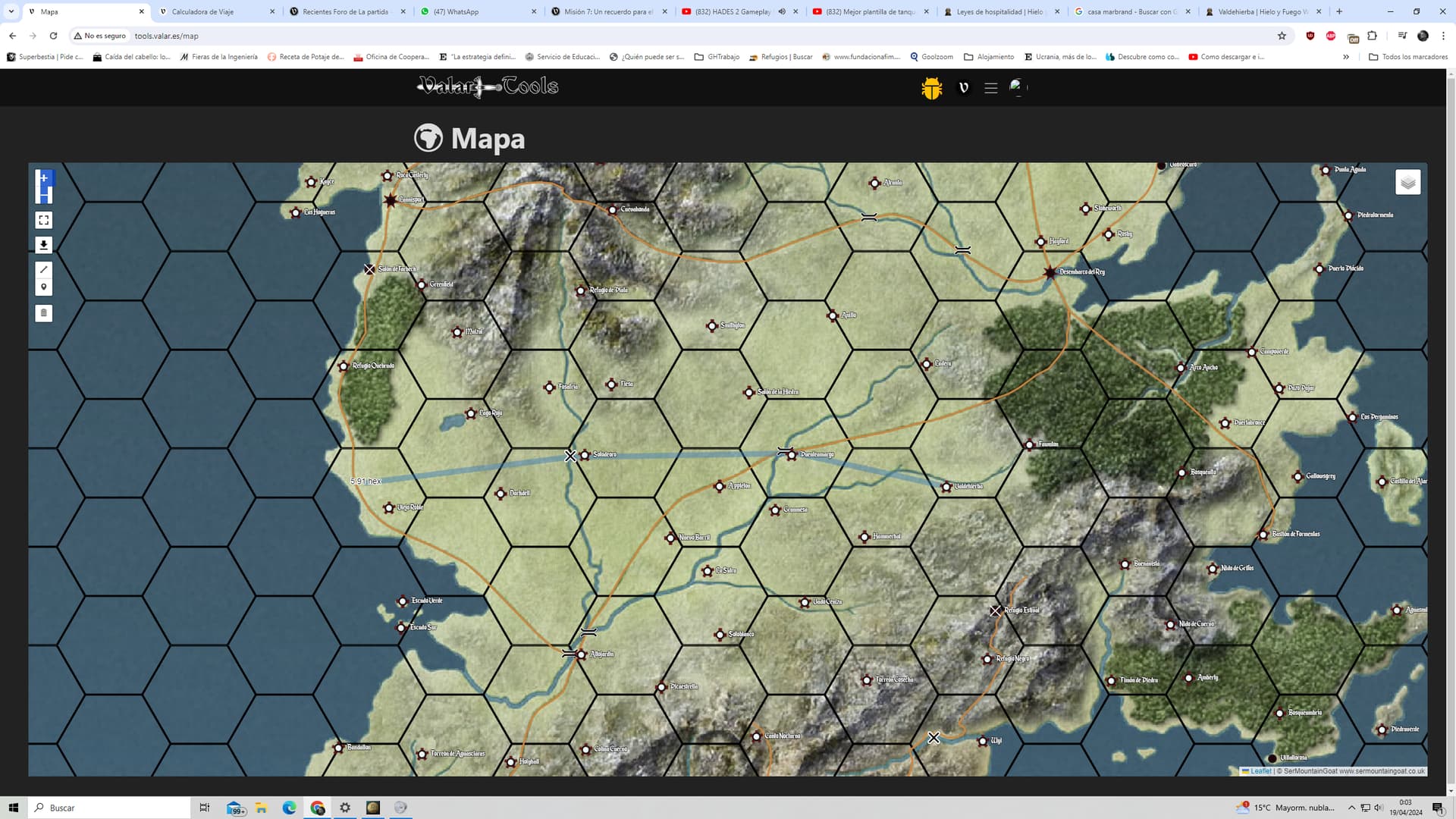Click the Refugio Estival ruin marker
Screen dimensions: 1456x819
point(995,610)
